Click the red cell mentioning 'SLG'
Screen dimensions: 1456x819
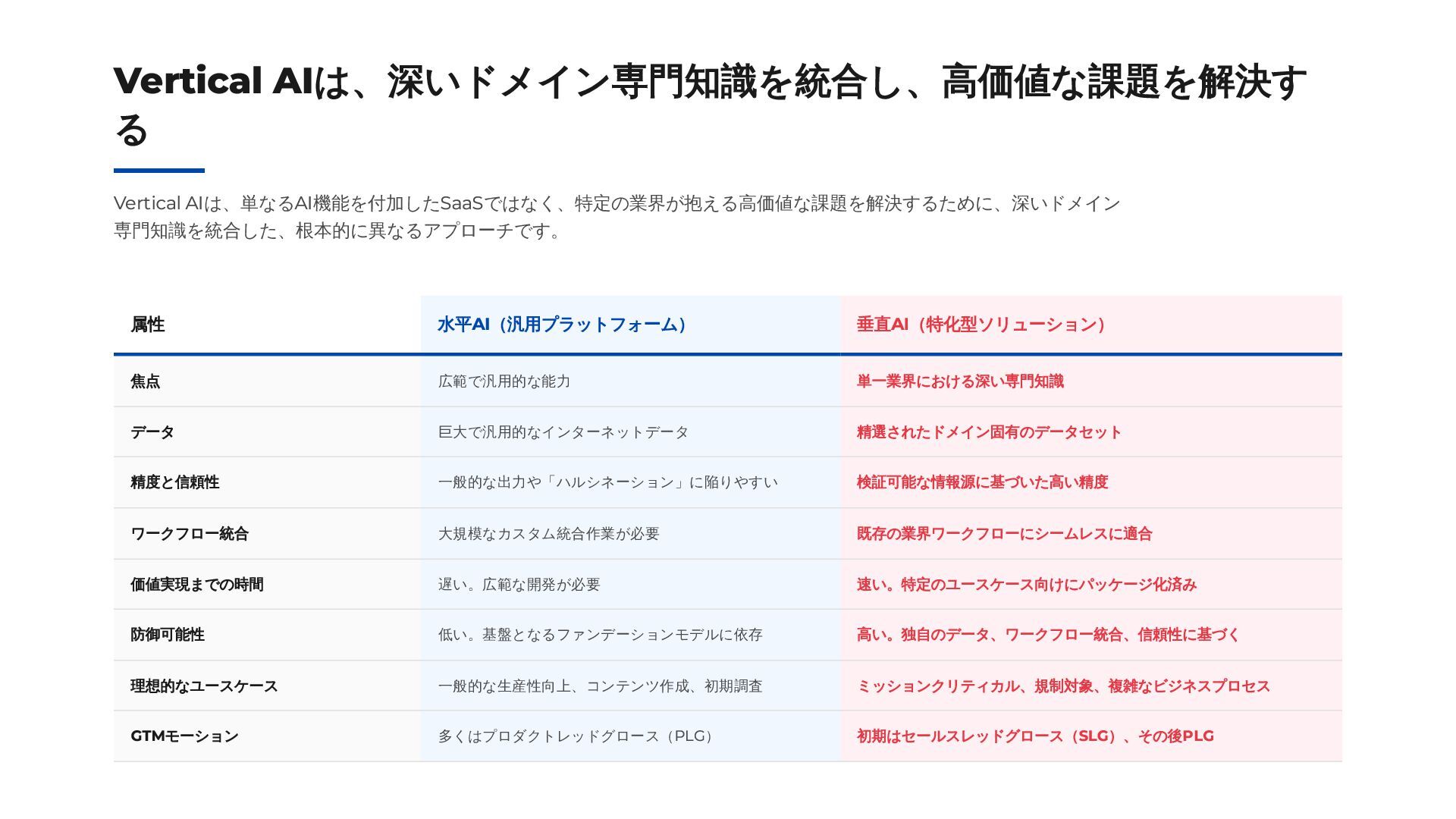1035,736
